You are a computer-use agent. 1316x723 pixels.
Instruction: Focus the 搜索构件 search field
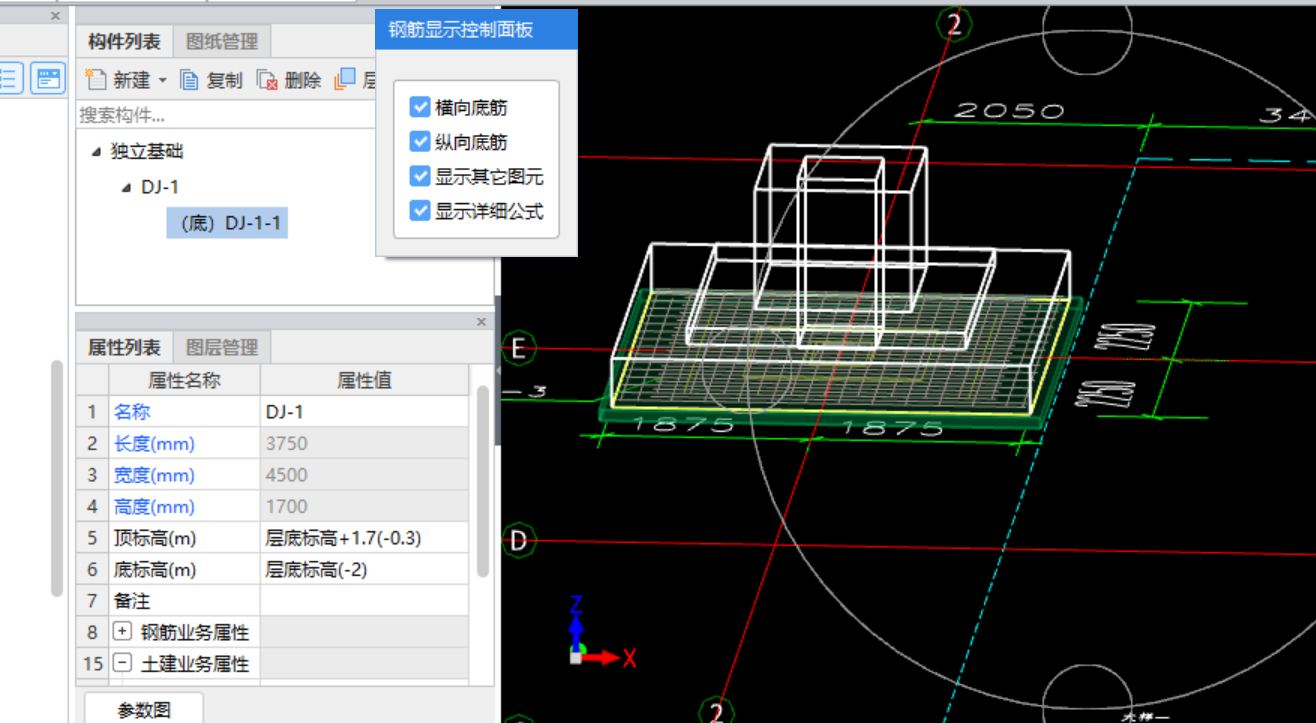pyautogui.click(x=228, y=115)
